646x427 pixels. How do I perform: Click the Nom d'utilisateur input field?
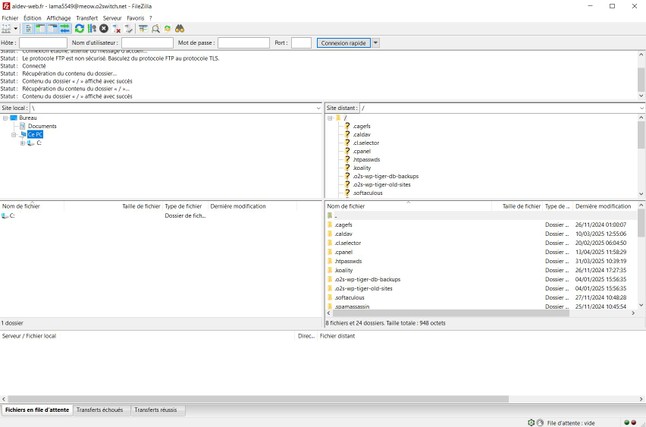(x=147, y=43)
